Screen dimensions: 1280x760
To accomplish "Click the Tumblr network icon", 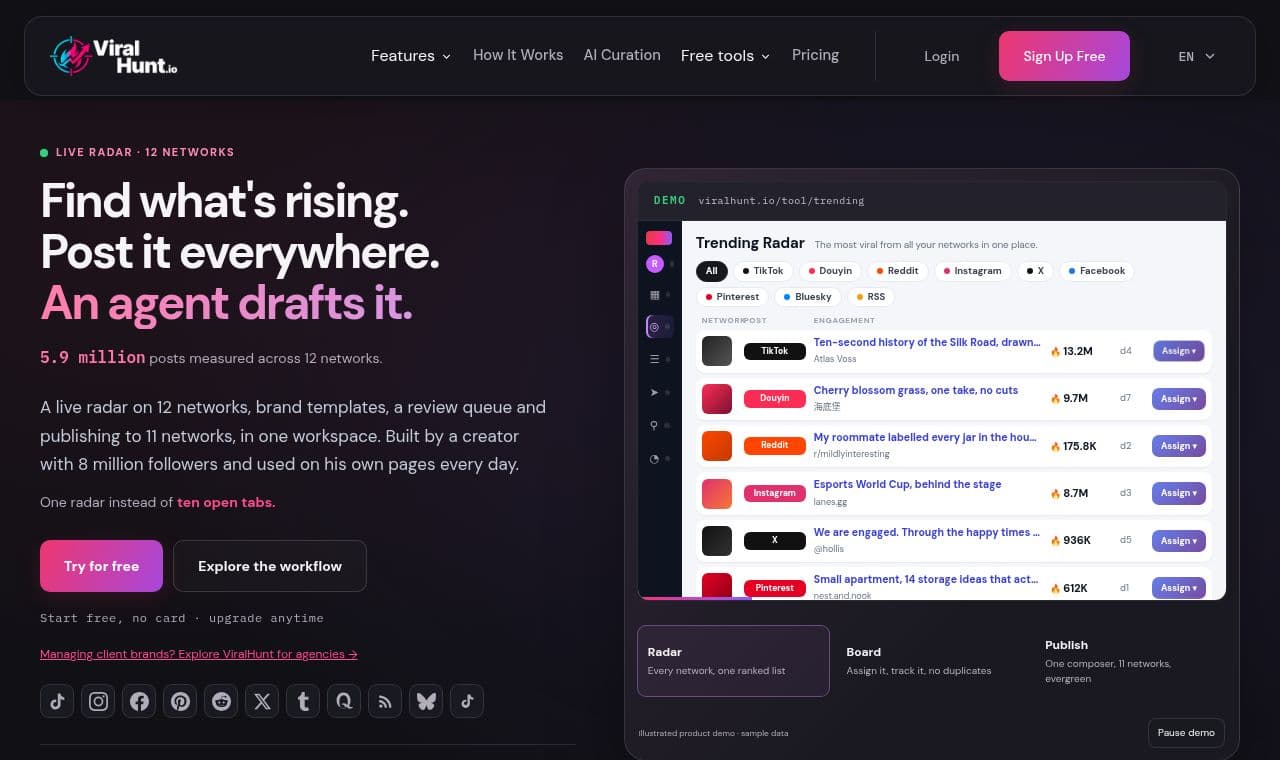I will tap(303, 701).
